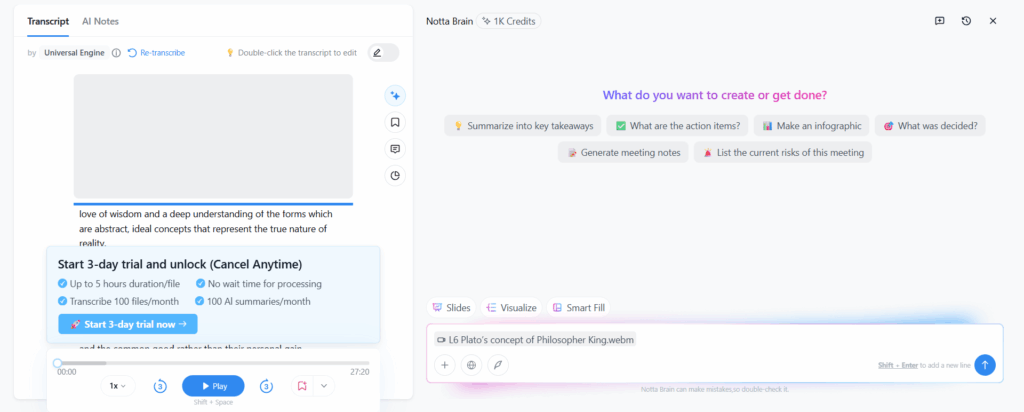Click 'No wait time for processing' text
1024x412 pixels.
[264, 284]
